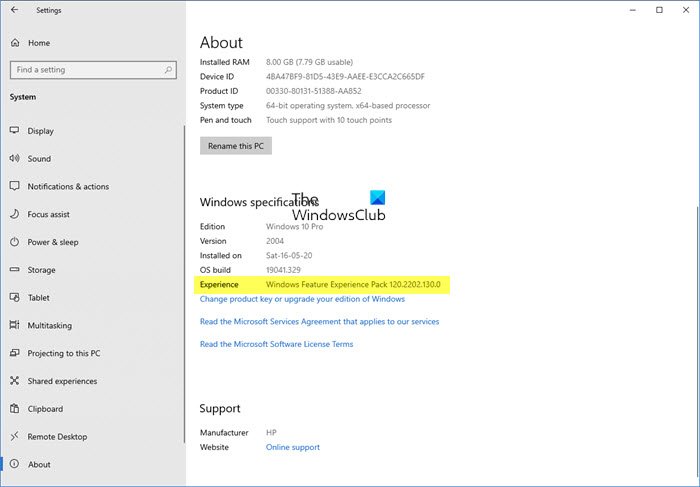Screen dimensions: 700x487
Task: Click the Pen and touch value text
Action: [x=329, y=120]
